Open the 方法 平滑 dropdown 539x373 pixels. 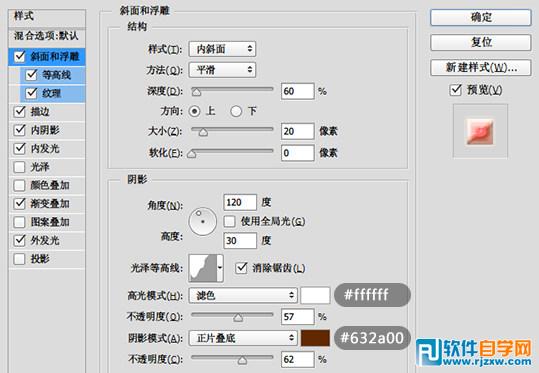point(222,70)
